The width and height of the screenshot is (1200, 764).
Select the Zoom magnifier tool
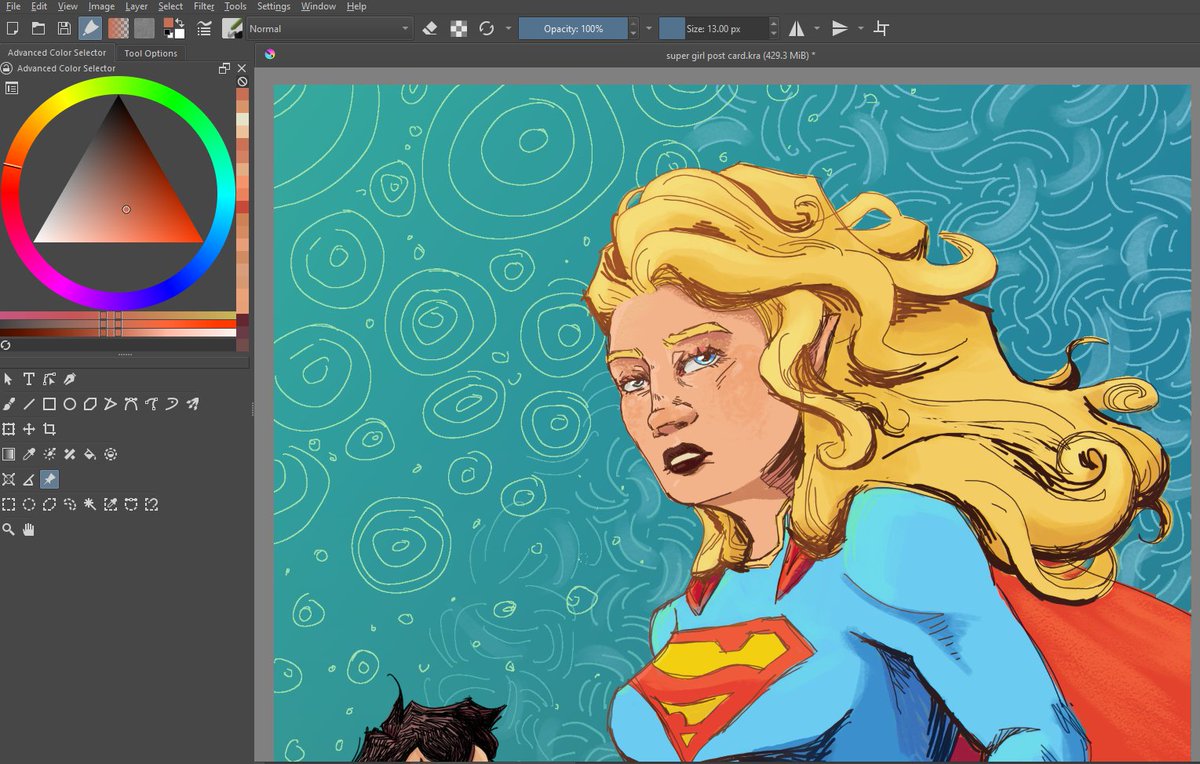[9, 529]
